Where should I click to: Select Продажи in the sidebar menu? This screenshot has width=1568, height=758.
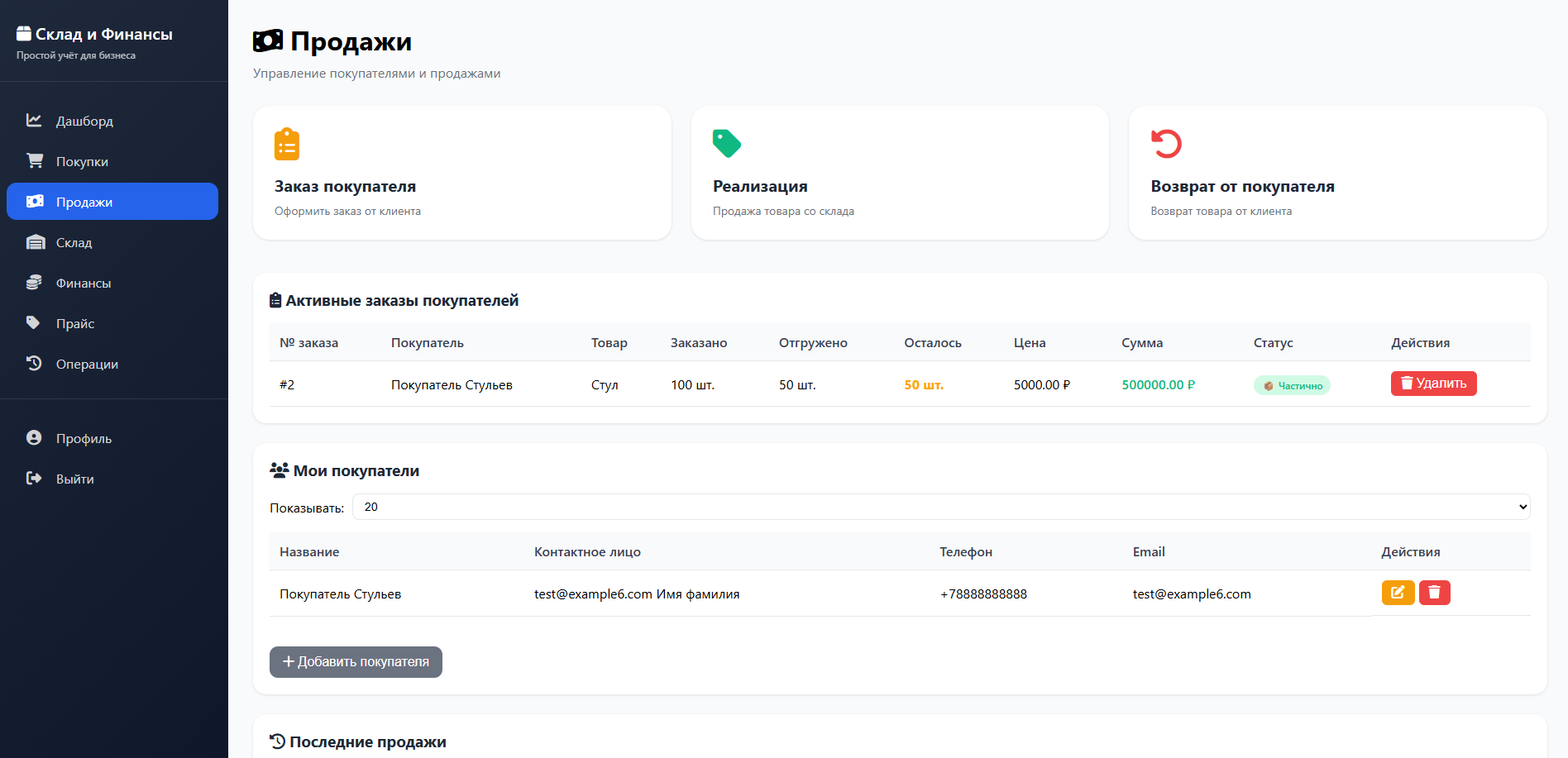(x=112, y=202)
